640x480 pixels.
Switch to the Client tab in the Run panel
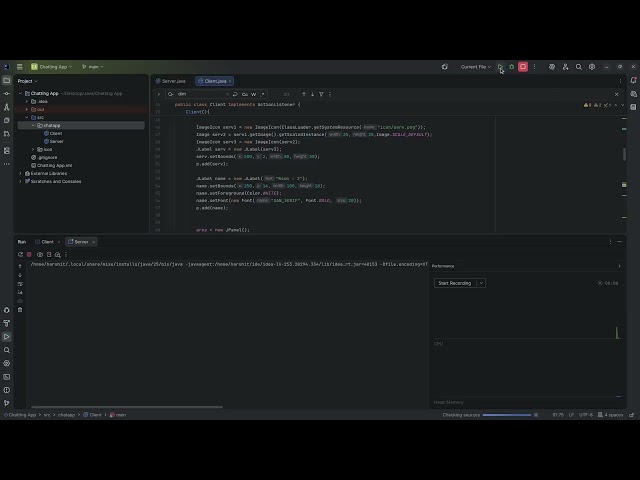[x=47, y=242]
